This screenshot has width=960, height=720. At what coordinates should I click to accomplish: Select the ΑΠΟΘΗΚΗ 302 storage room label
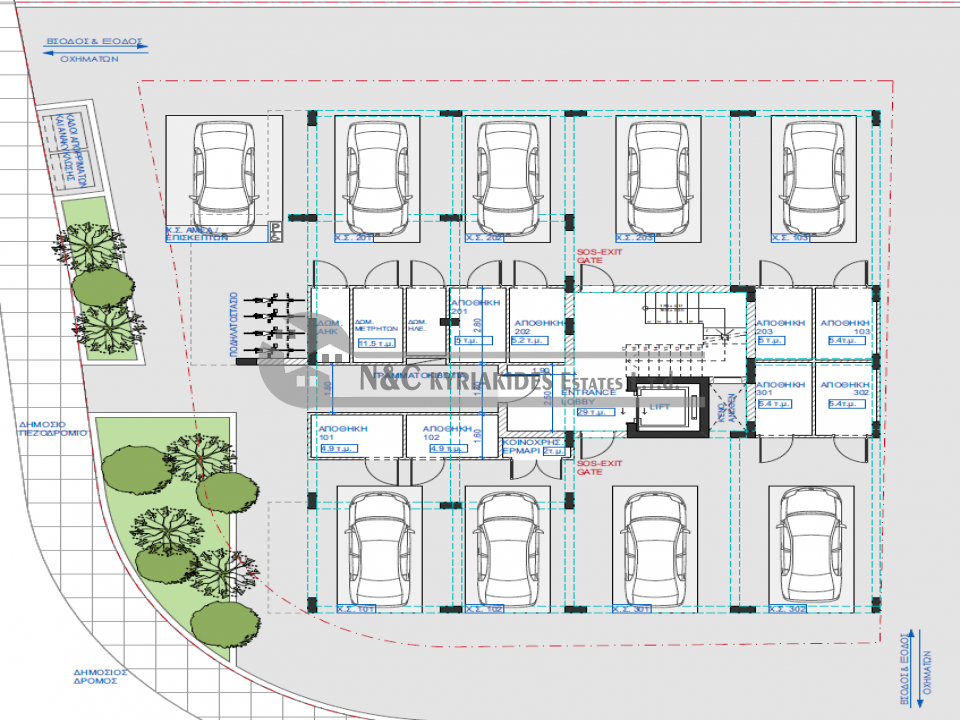point(845,388)
